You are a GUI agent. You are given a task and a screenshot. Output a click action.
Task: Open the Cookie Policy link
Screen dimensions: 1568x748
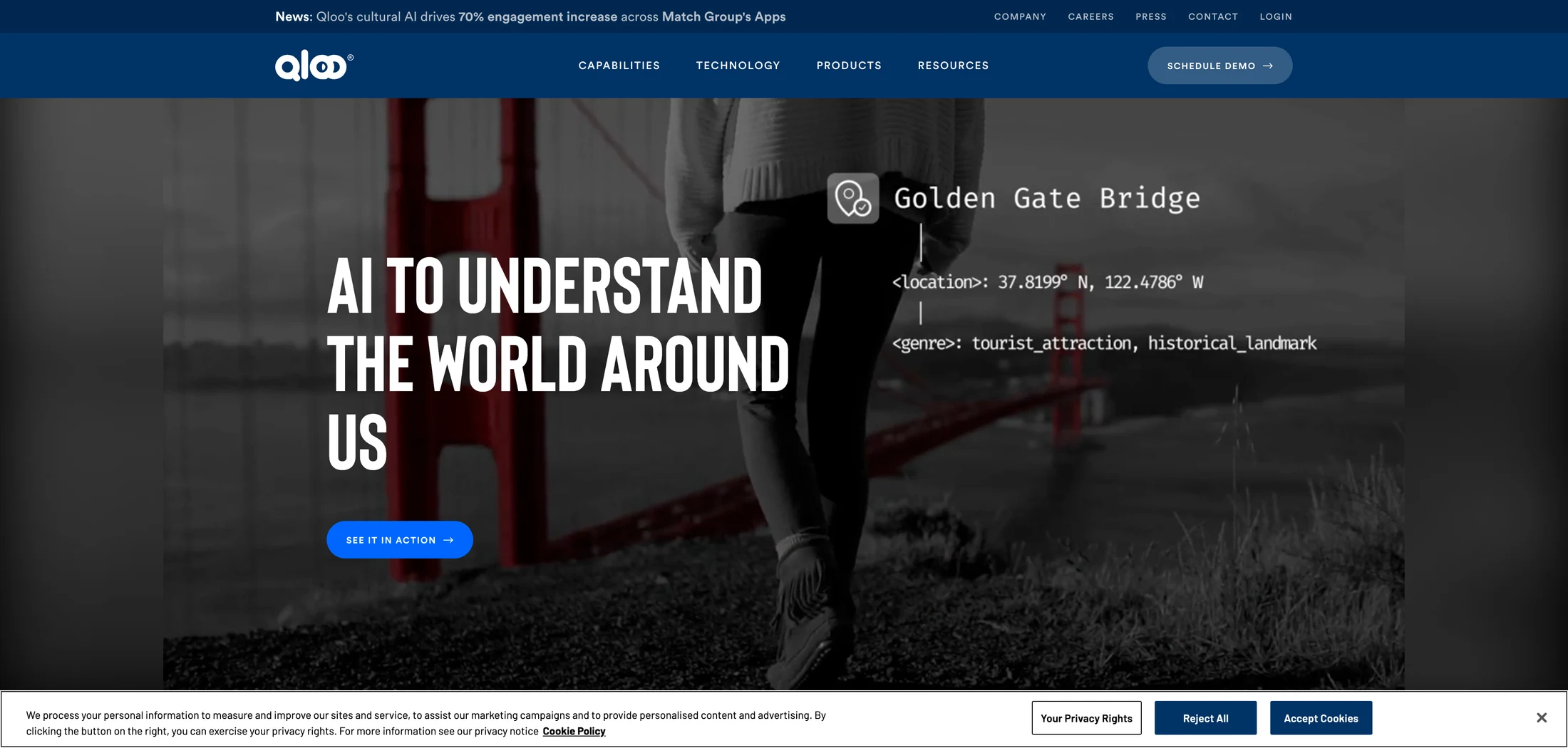[574, 731]
